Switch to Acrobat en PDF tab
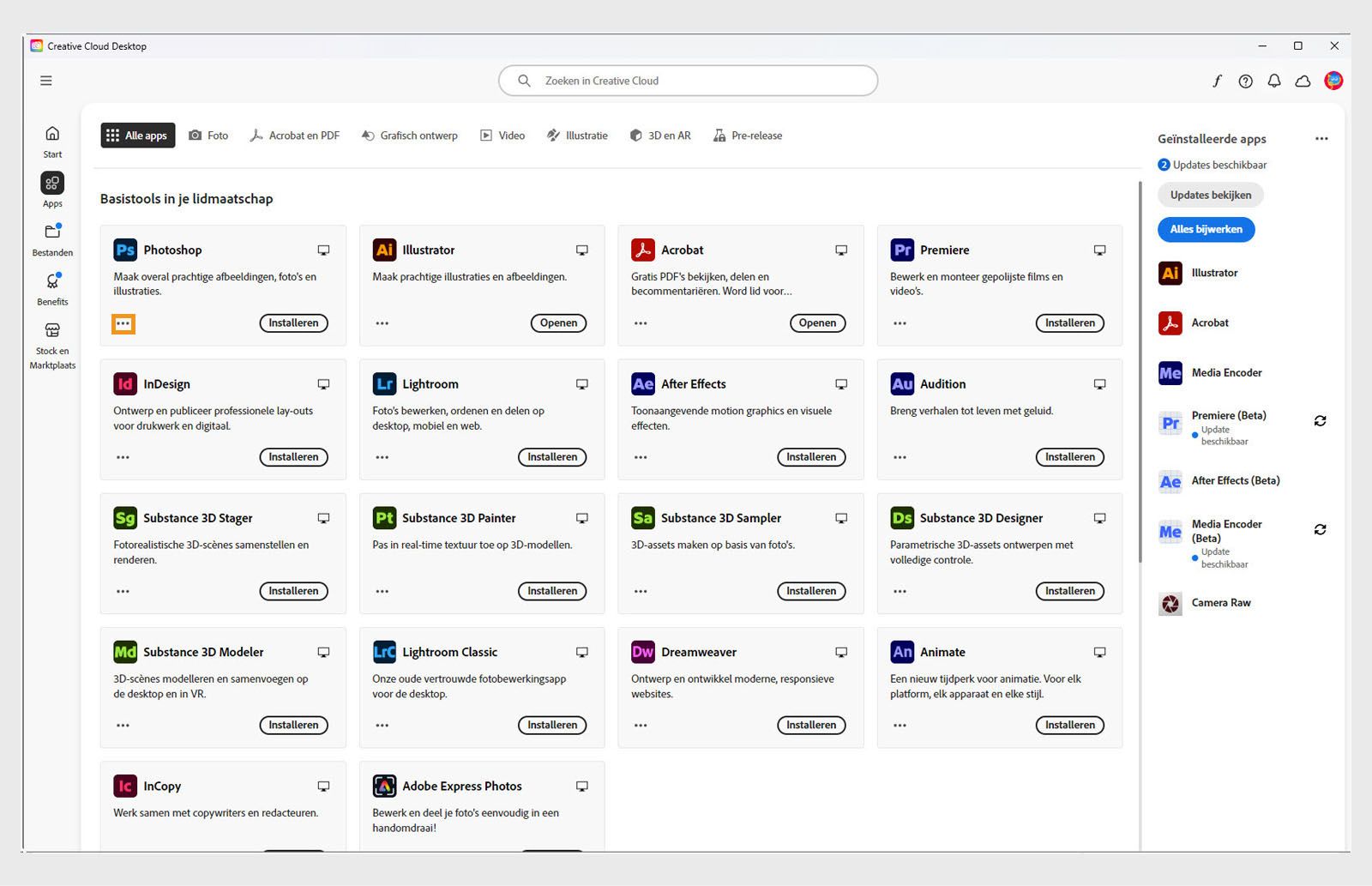Image resolution: width=1372 pixels, height=886 pixels. point(294,136)
